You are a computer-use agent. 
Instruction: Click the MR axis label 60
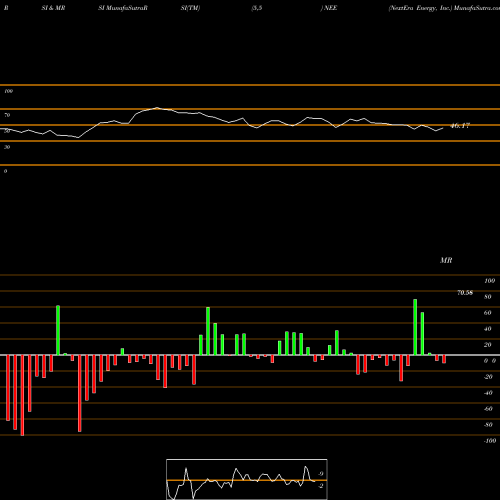[488, 313]
